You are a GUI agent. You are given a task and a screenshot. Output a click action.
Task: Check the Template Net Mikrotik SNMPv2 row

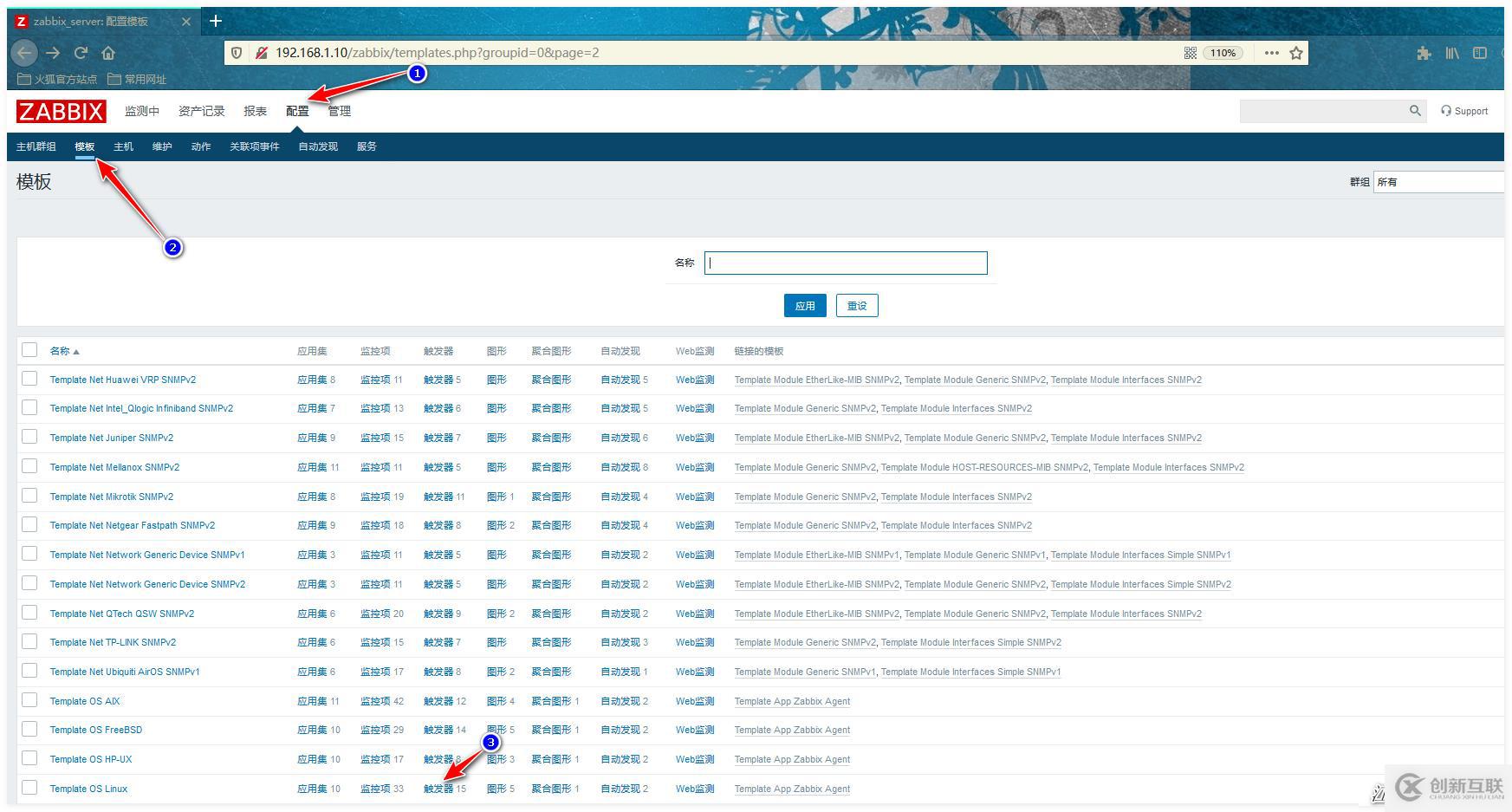[29, 496]
